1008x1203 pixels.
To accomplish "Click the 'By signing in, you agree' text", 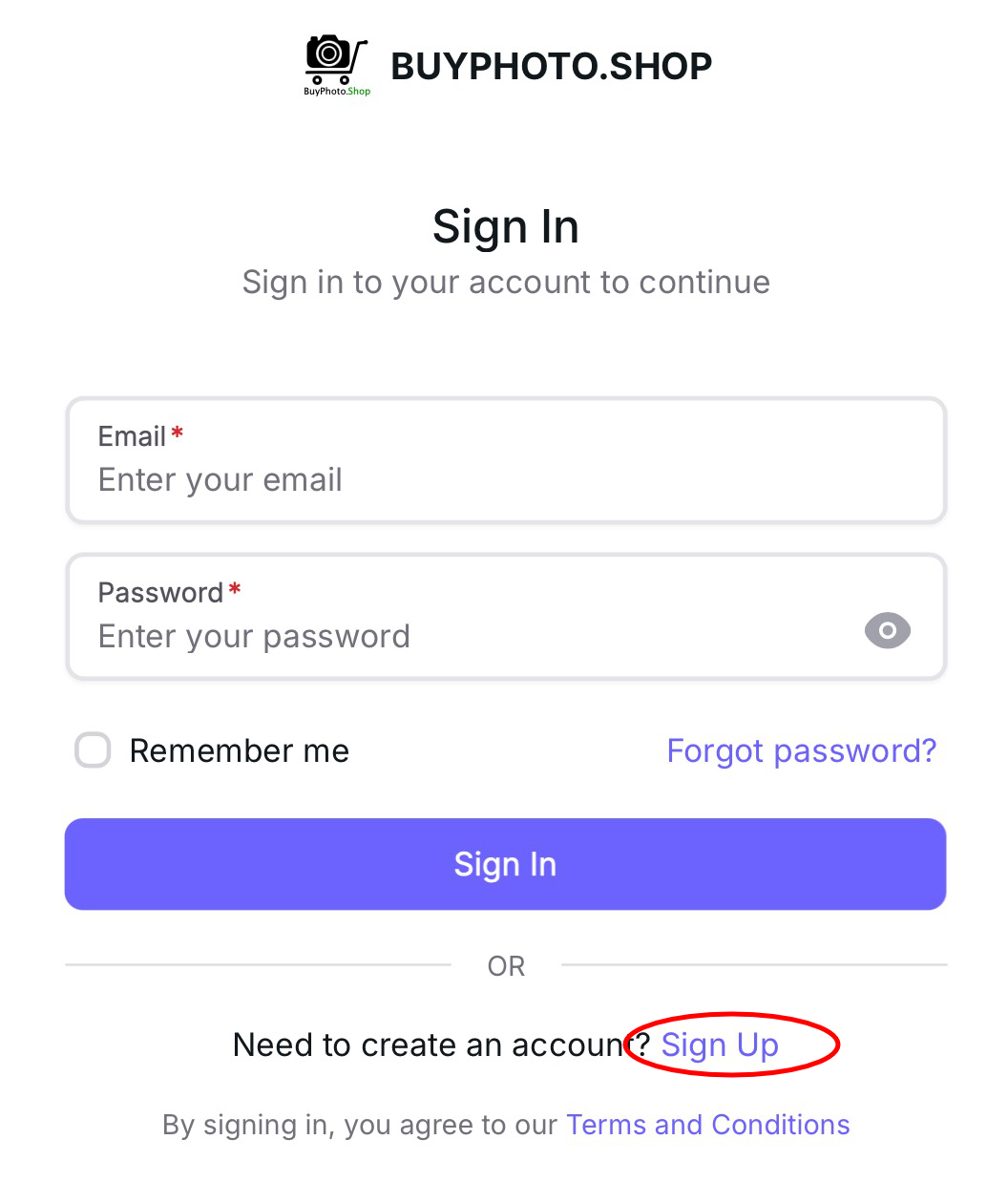I will coord(359,1125).
